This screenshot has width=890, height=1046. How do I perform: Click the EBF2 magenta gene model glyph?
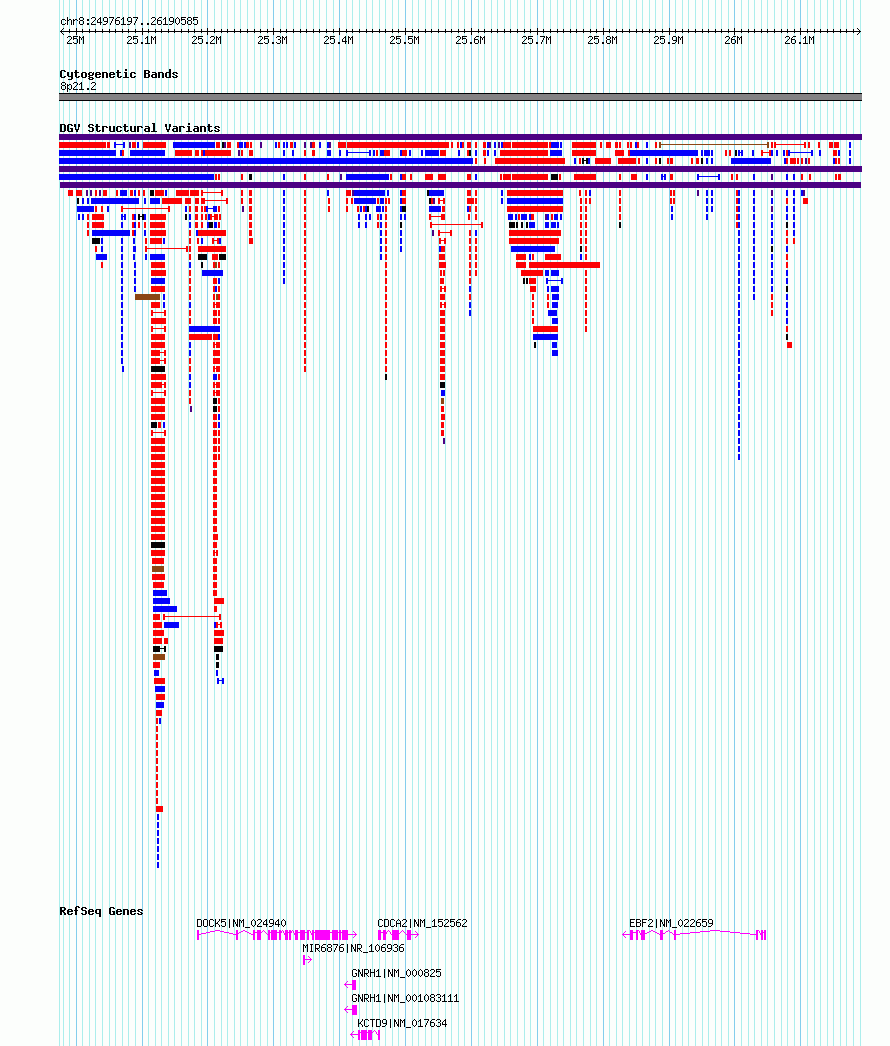pyautogui.click(x=695, y=935)
